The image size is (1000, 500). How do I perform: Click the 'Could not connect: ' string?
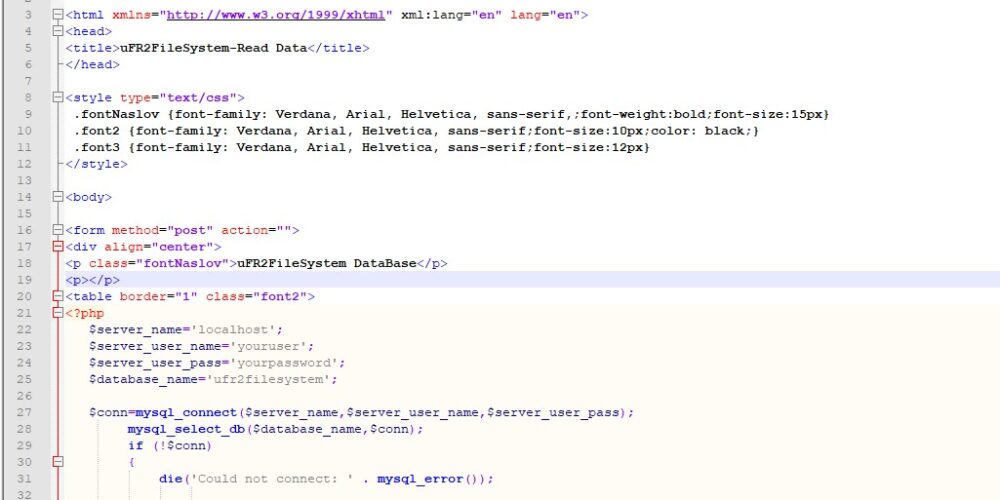(272, 479)
